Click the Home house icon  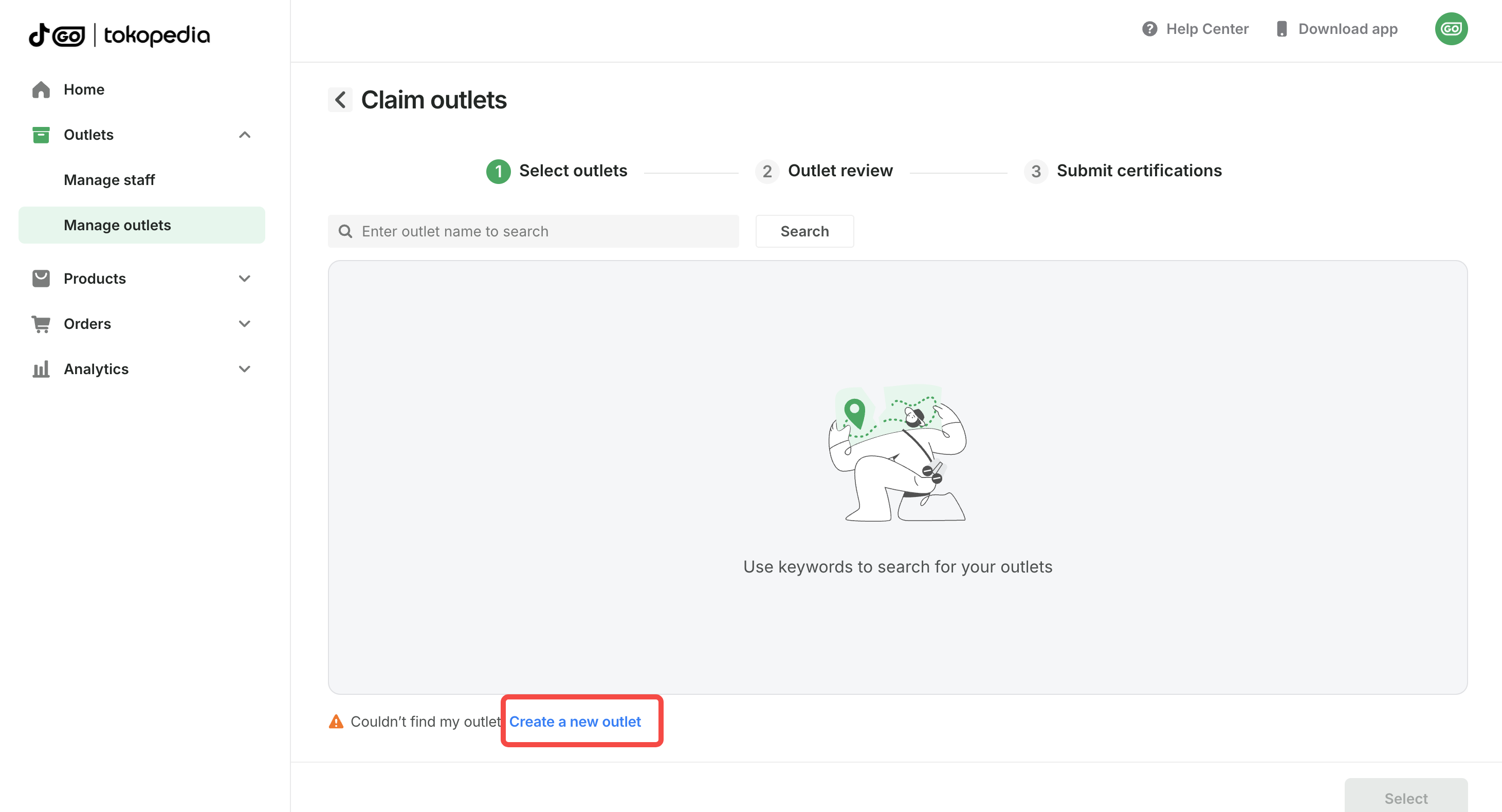click(41, 89)
